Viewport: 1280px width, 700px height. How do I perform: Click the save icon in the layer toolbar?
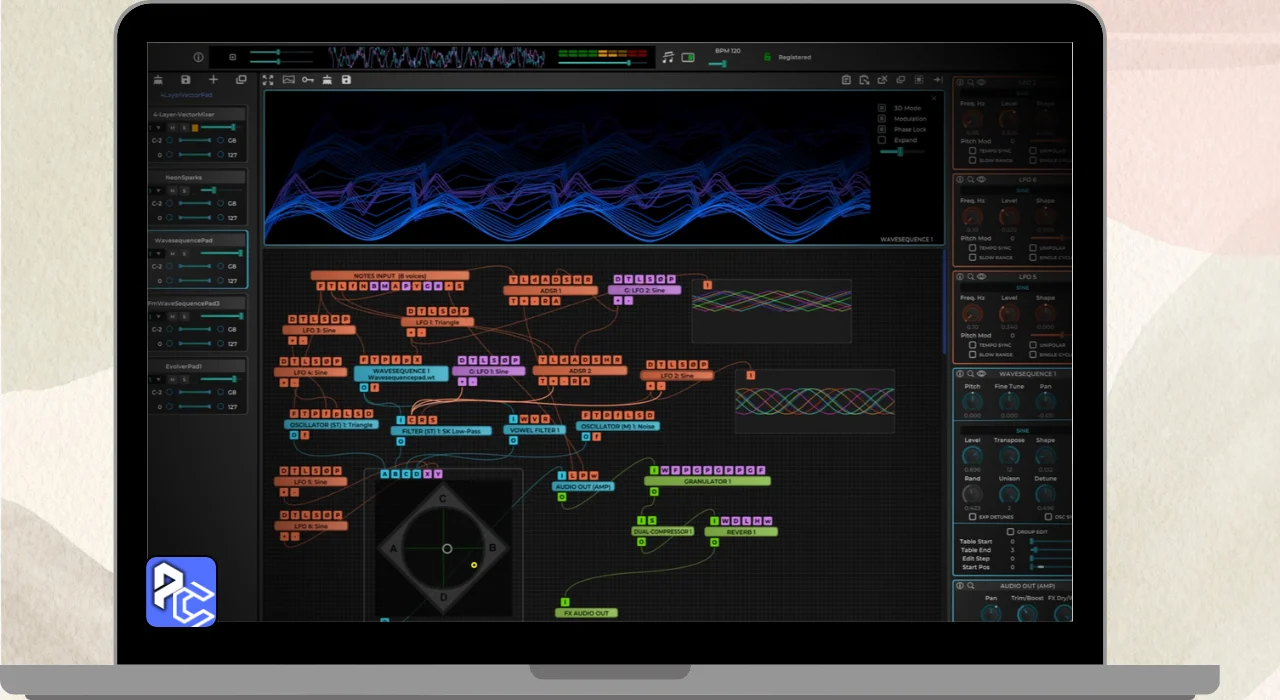point(185,80)
